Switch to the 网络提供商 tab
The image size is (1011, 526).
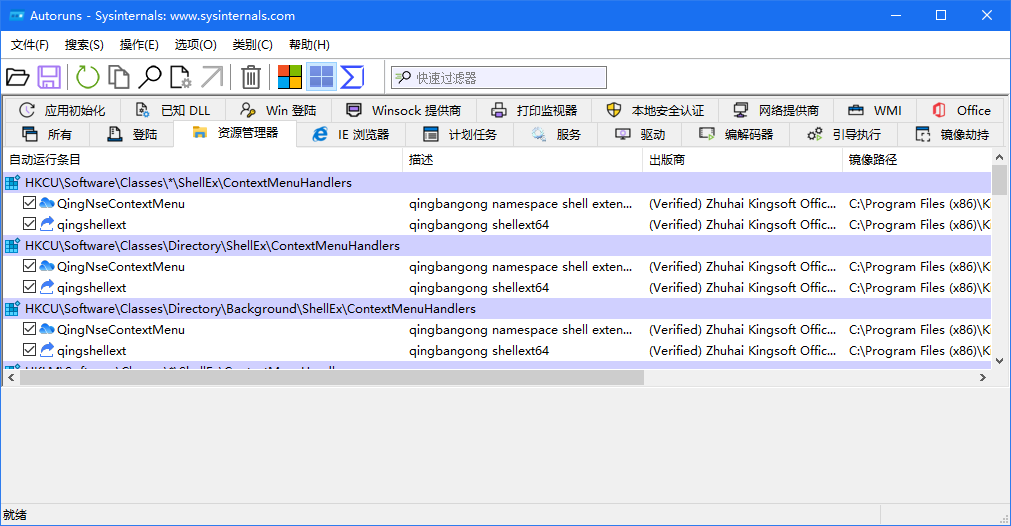[777, 110]
